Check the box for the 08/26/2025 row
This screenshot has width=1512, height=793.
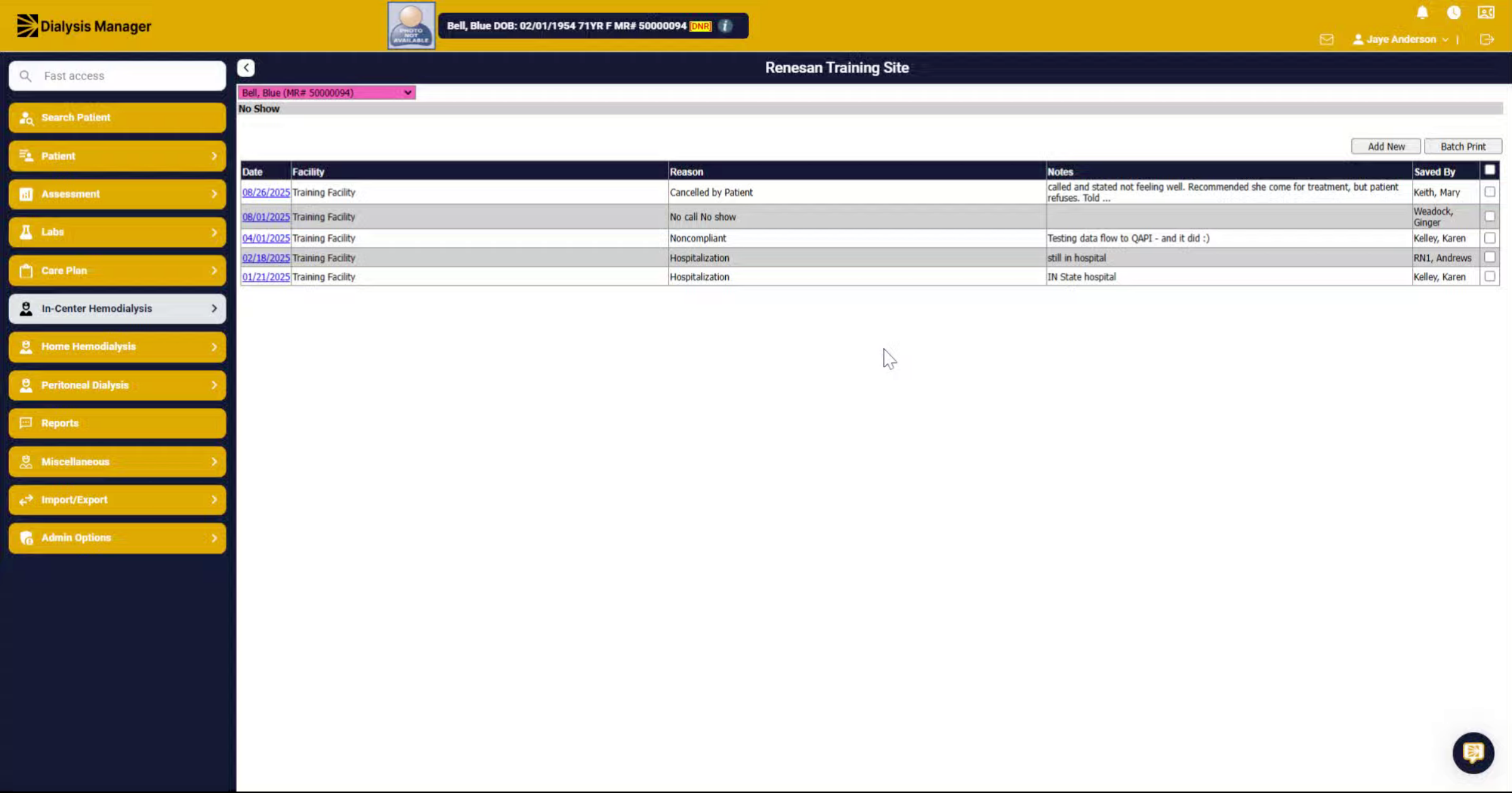pyautogui.click(x=1489, y=192)
